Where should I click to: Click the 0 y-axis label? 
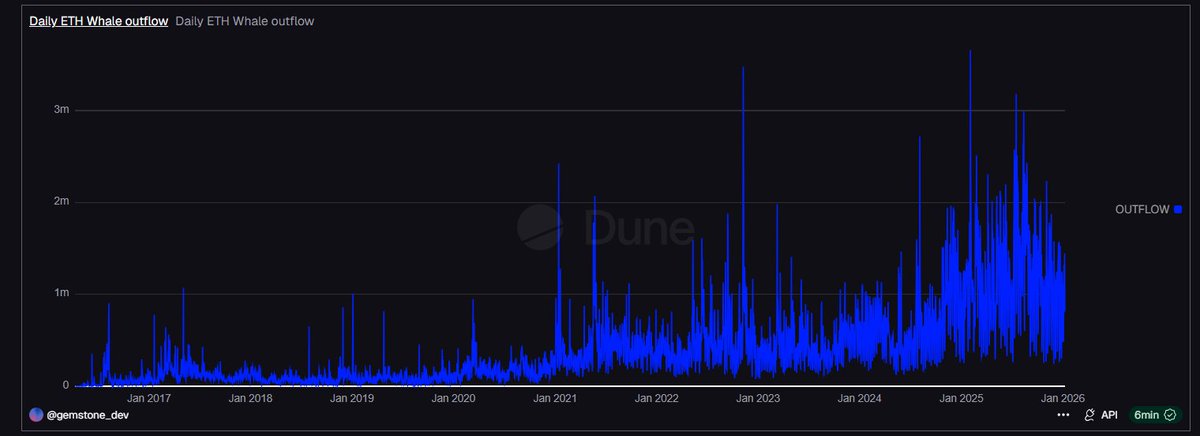click(65, 386)
